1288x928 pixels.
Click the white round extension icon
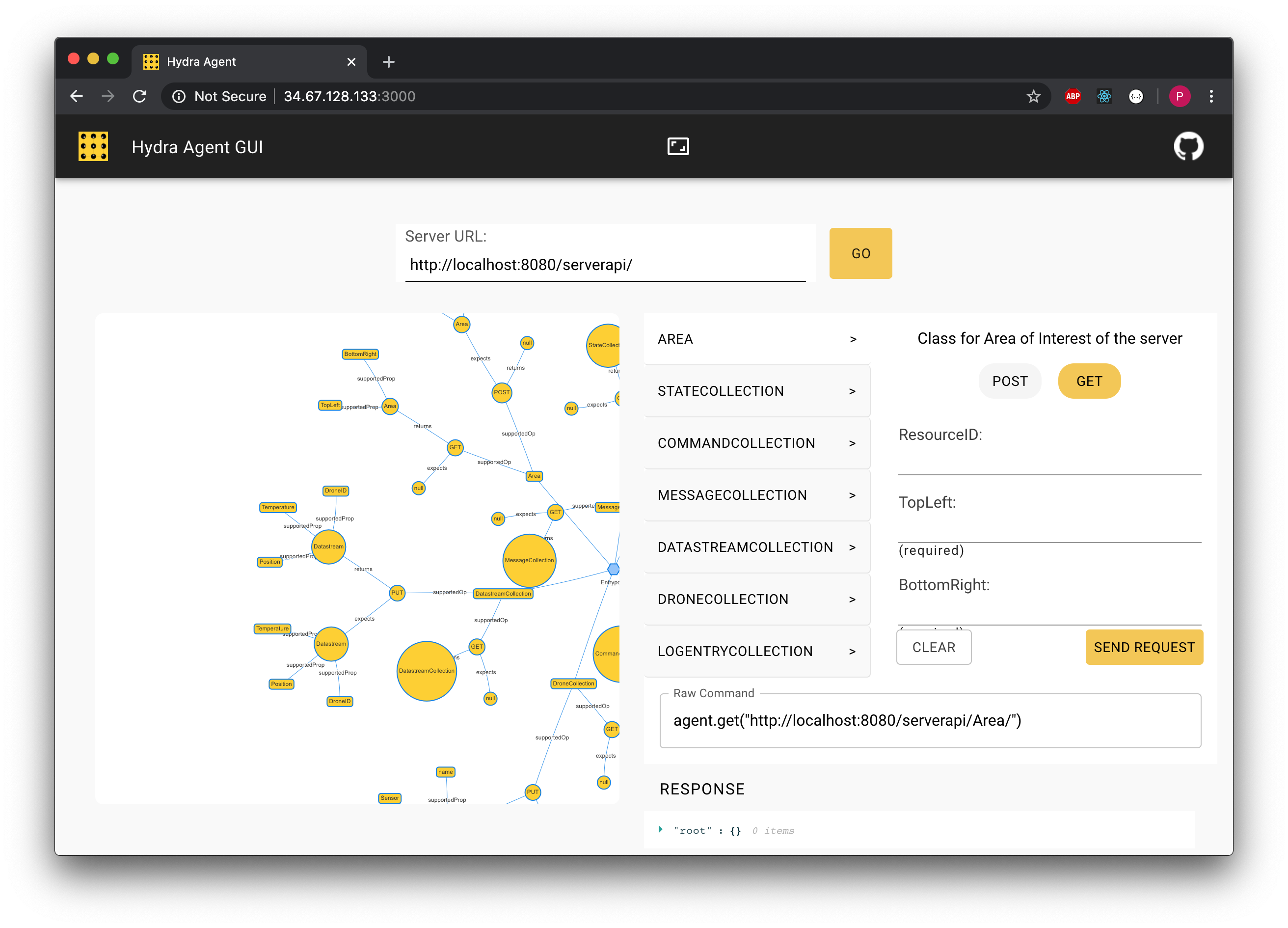[1136, 97]
